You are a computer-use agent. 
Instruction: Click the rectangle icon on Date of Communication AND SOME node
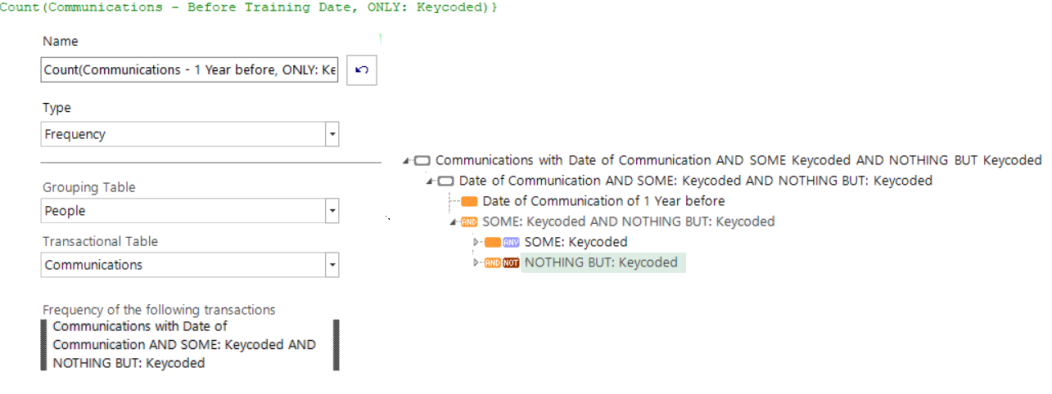click(446, 181)
